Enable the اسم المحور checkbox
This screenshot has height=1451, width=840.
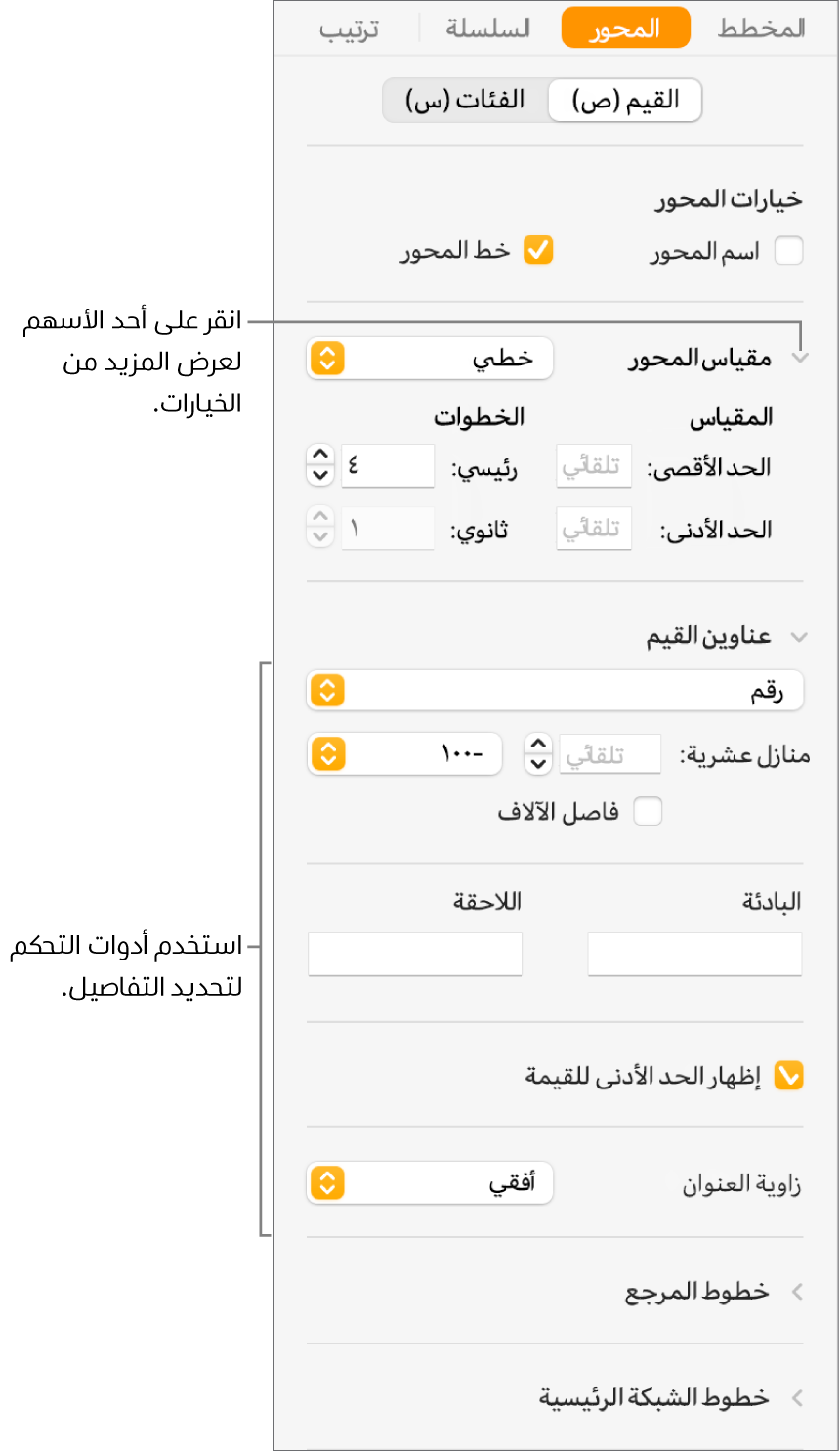click(788, 251)
